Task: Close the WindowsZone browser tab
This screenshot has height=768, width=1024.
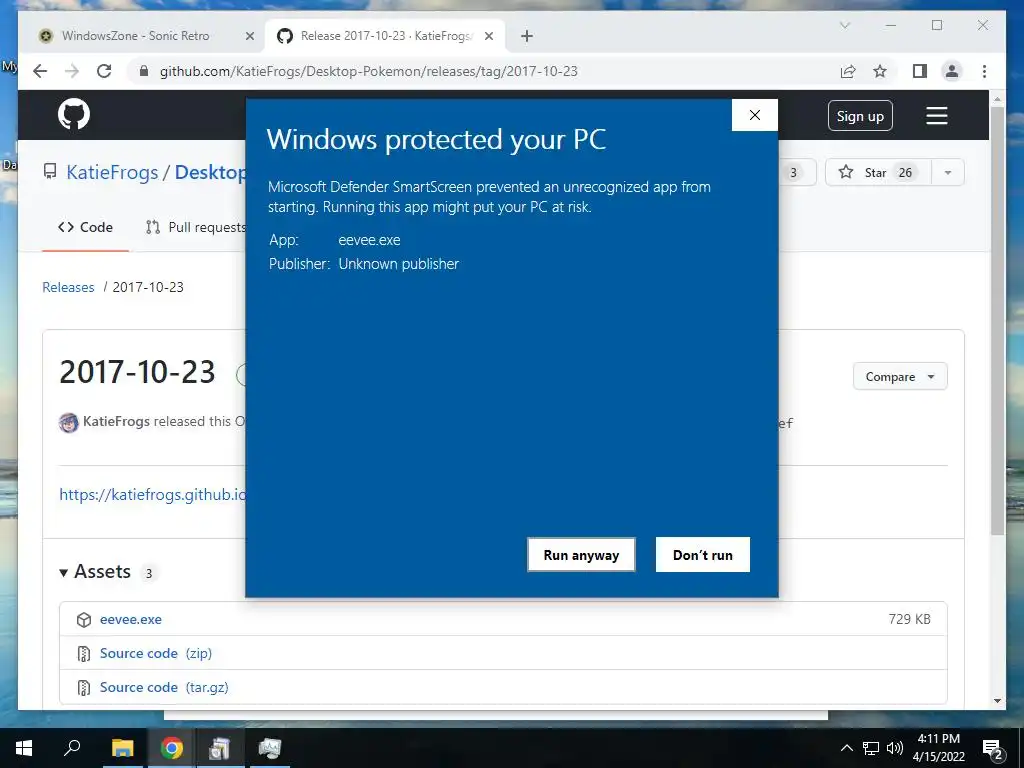Action: tap(249, 37)
